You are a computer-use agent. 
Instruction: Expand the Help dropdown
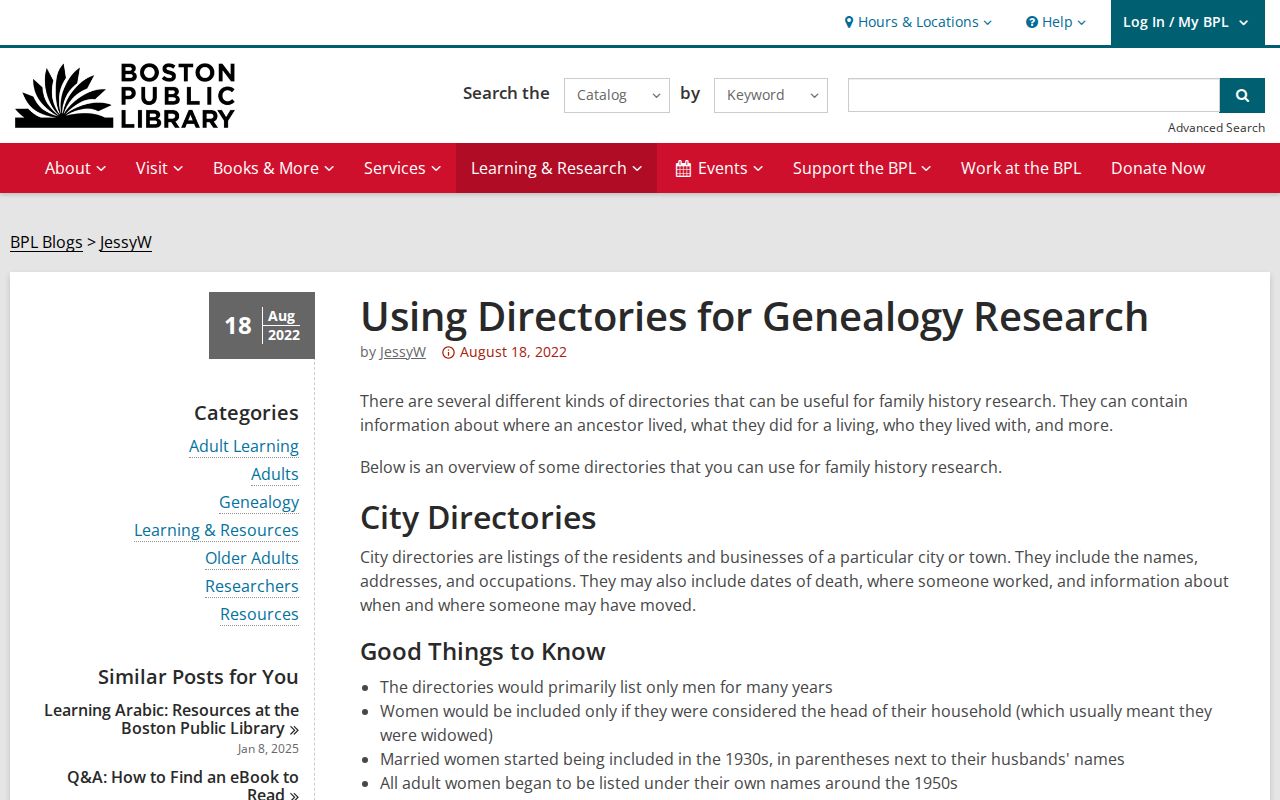(1056, 22)
